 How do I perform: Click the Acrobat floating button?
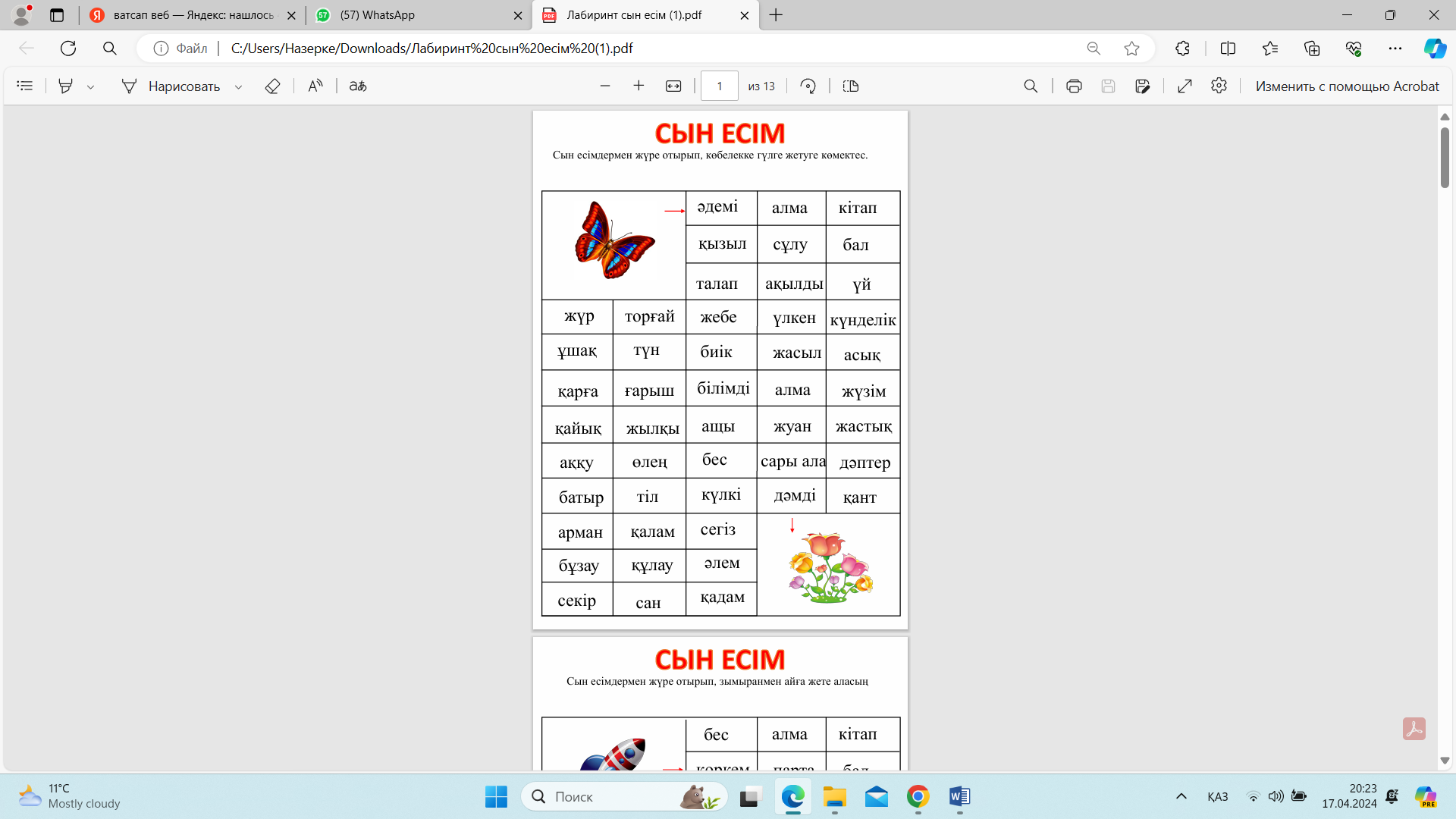(1414, 729)
